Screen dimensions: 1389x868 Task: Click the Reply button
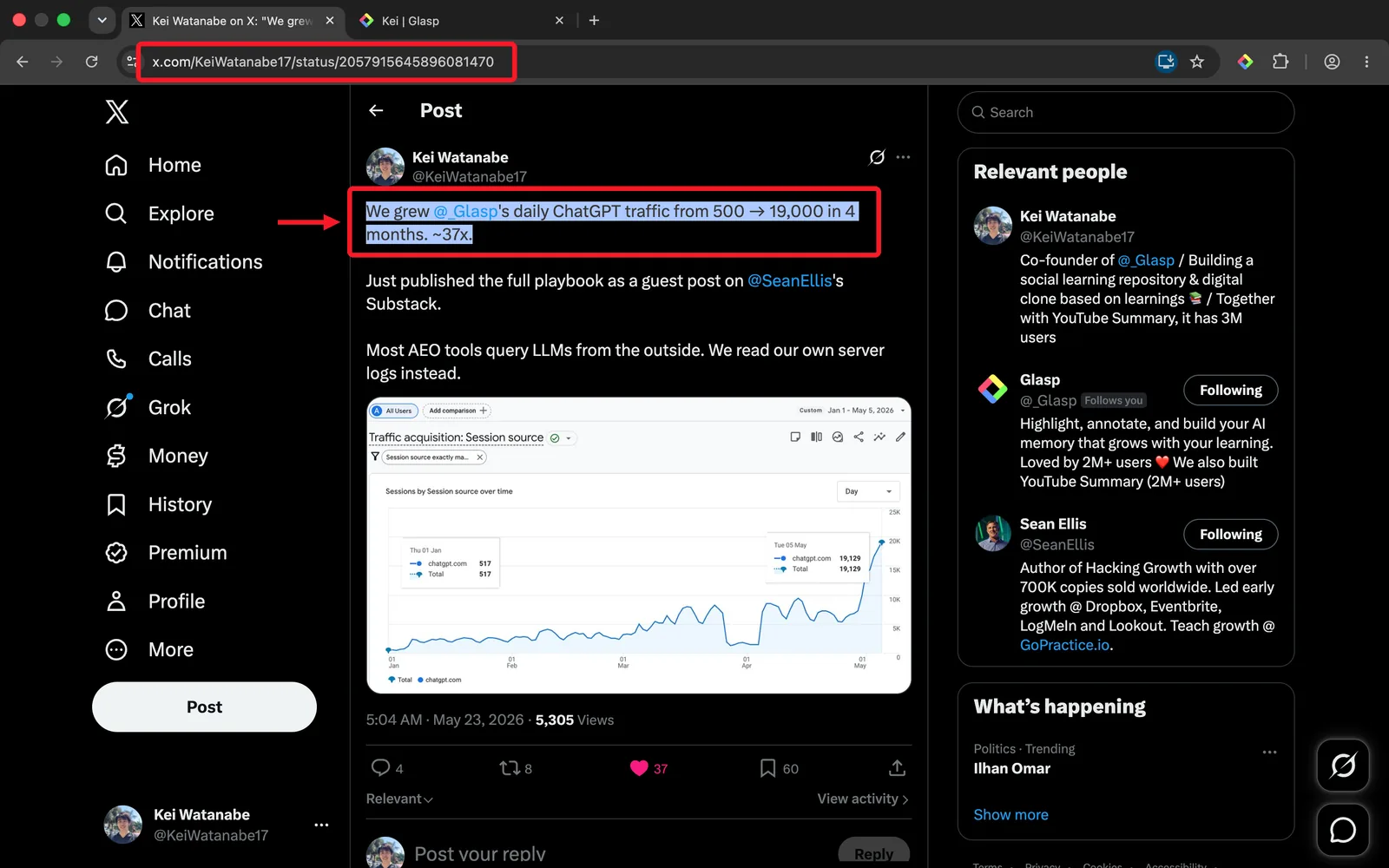(x=873, y=853)
